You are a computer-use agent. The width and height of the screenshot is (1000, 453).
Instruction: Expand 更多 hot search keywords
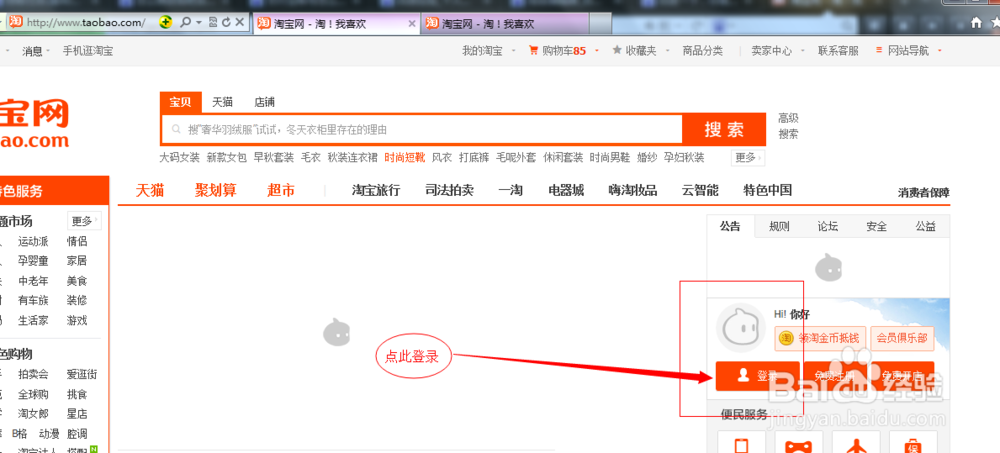coord(747,158)
